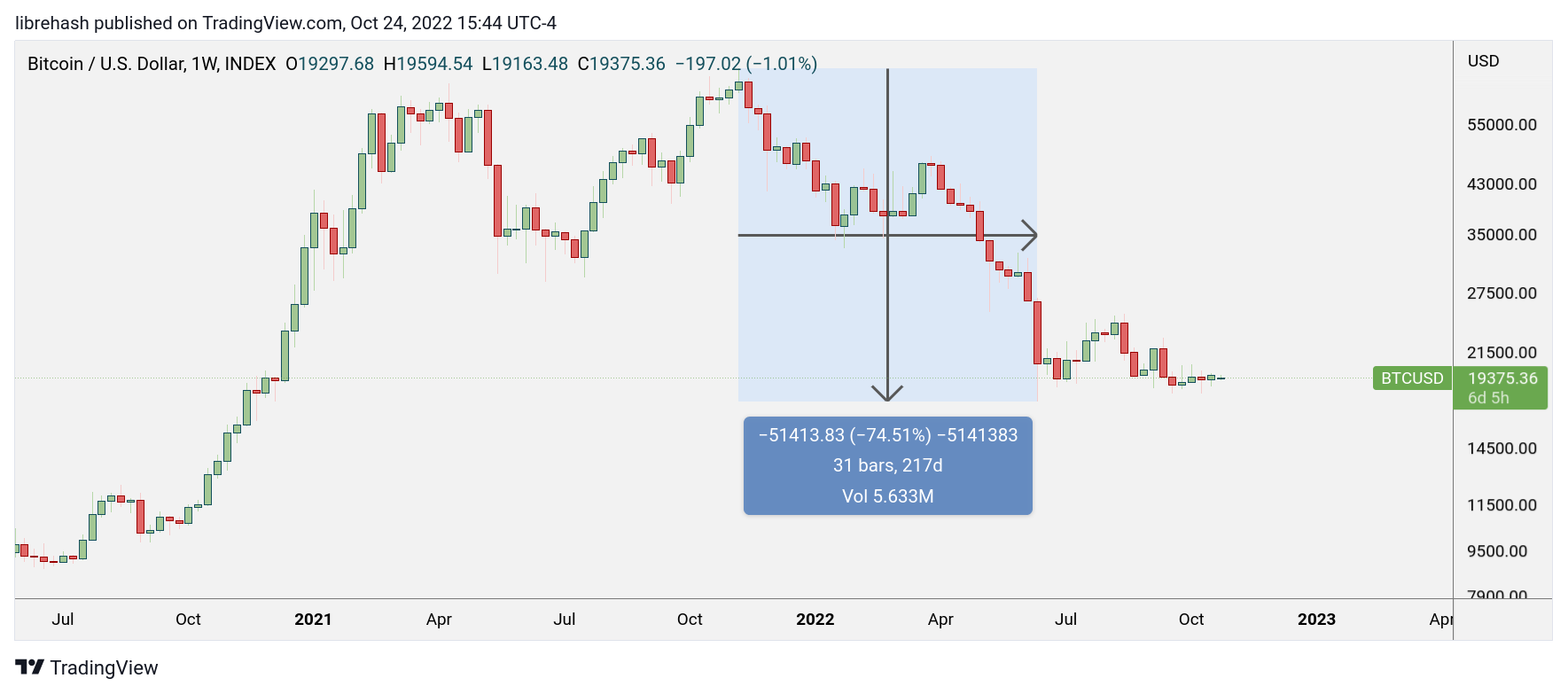Click the green BTCUSD price label

point(1412,378)
